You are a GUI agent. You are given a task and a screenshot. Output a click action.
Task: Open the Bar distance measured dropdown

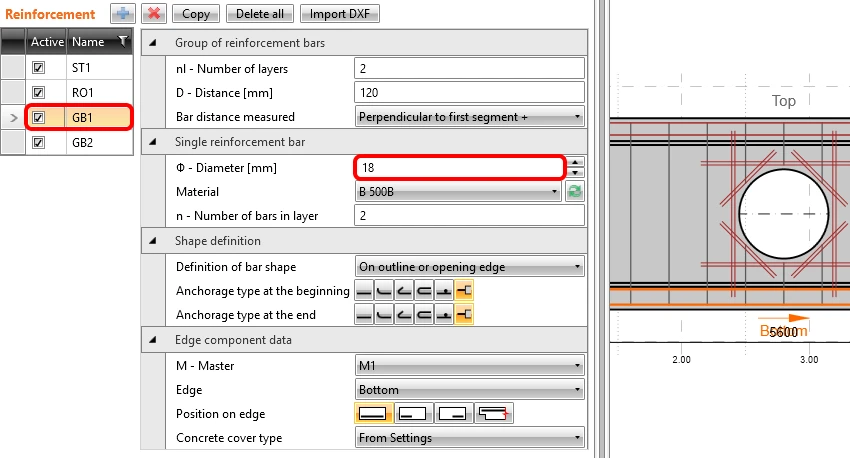point(469,117)
